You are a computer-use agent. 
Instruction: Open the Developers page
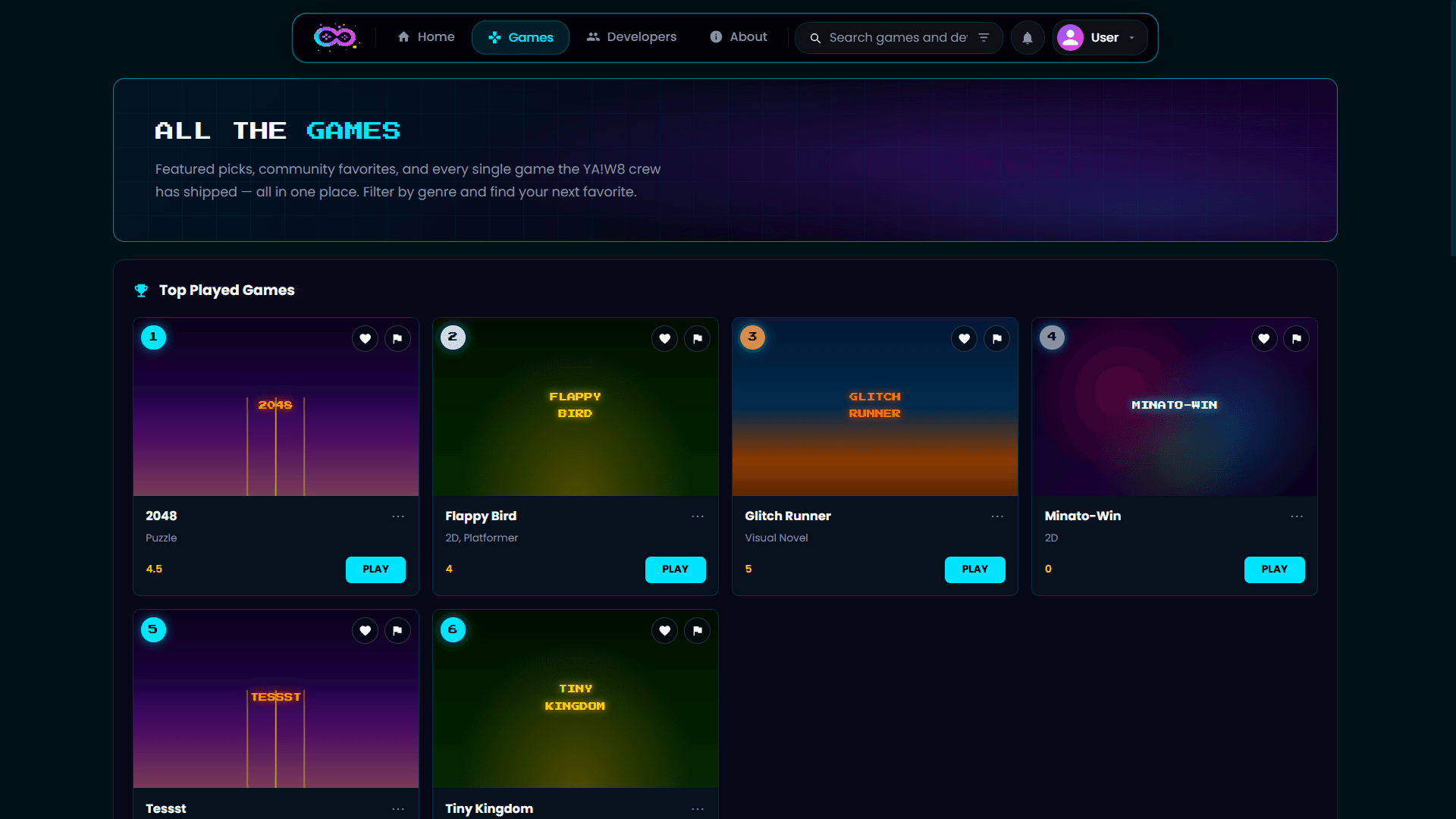[x=631, y=37]
